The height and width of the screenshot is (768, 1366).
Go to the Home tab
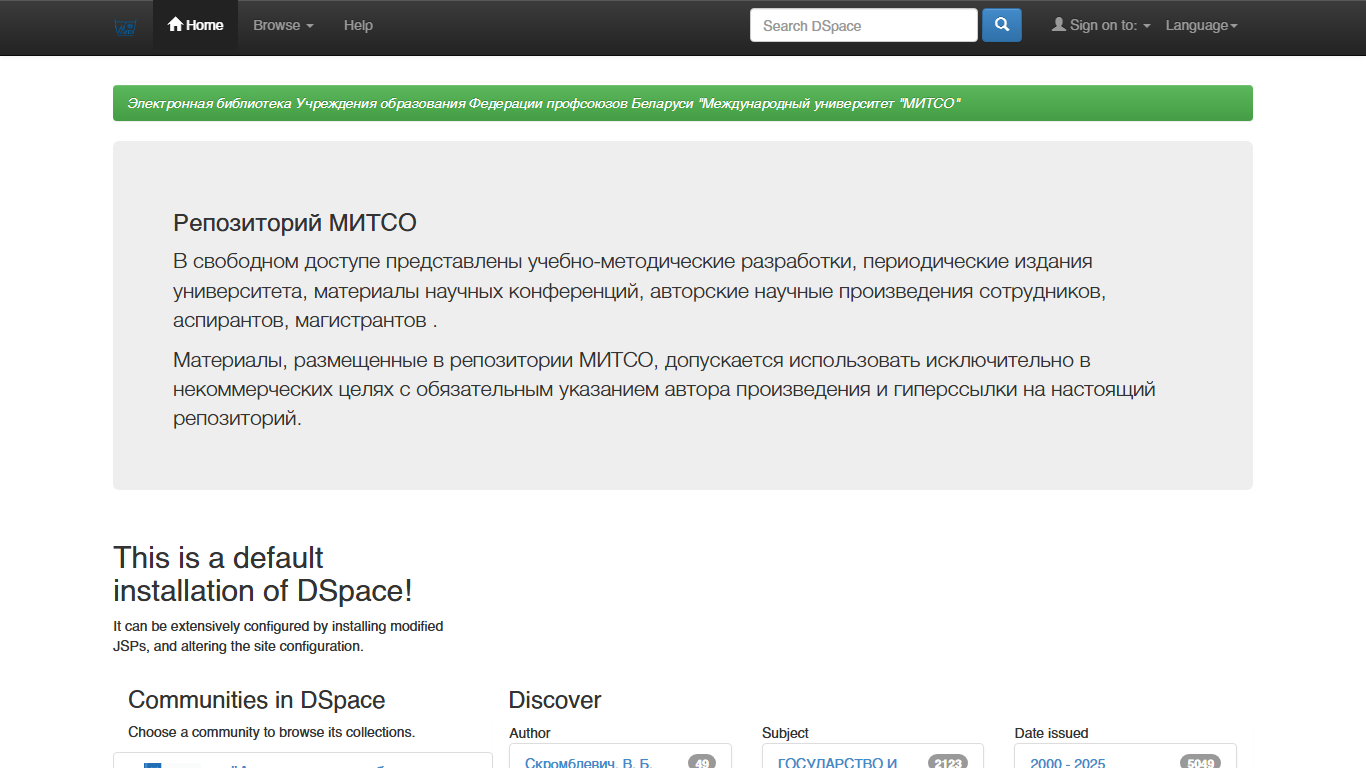195,25
